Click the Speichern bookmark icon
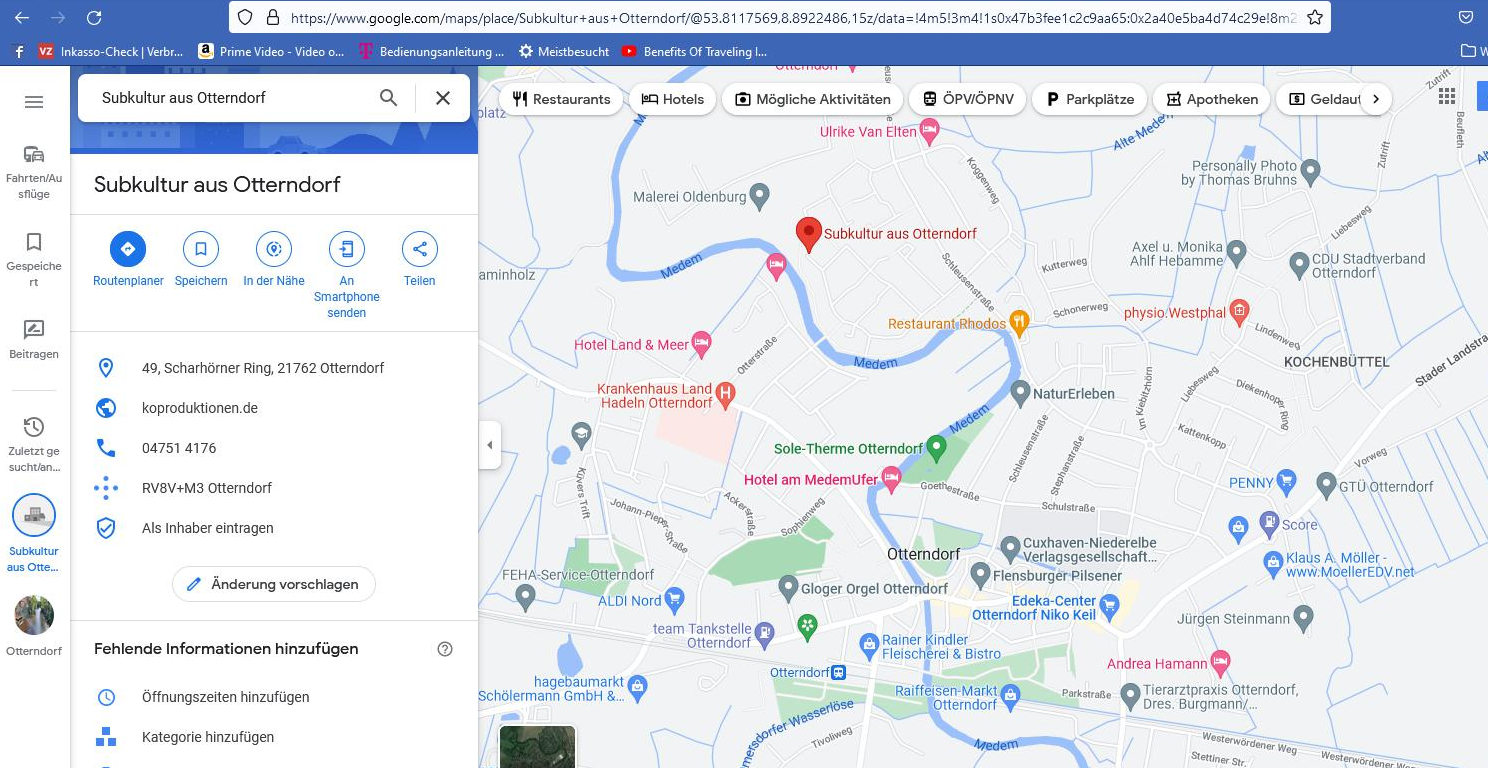 tap(201, 249)
